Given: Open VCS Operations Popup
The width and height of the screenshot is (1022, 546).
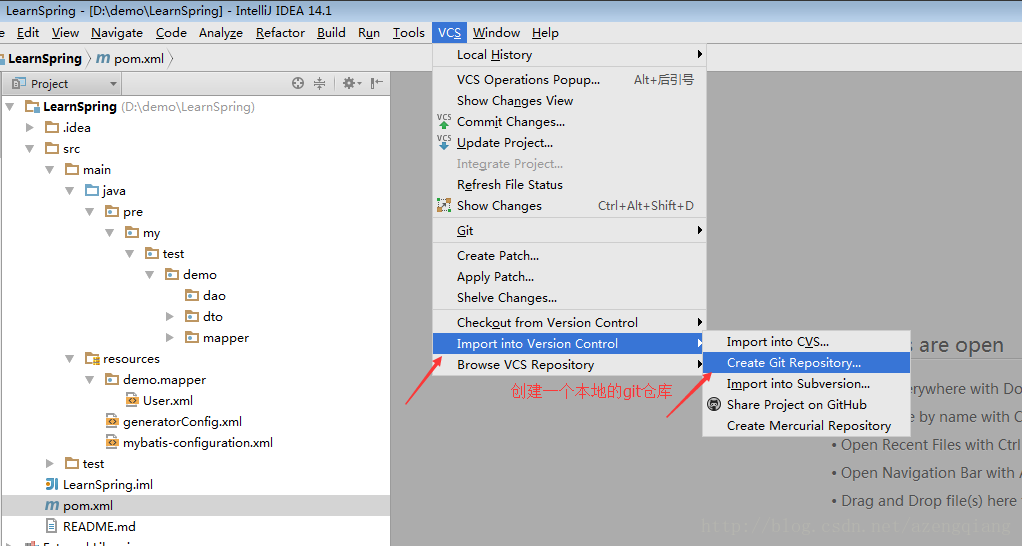Looking at the screenshot, I should (x=569, y=79).
